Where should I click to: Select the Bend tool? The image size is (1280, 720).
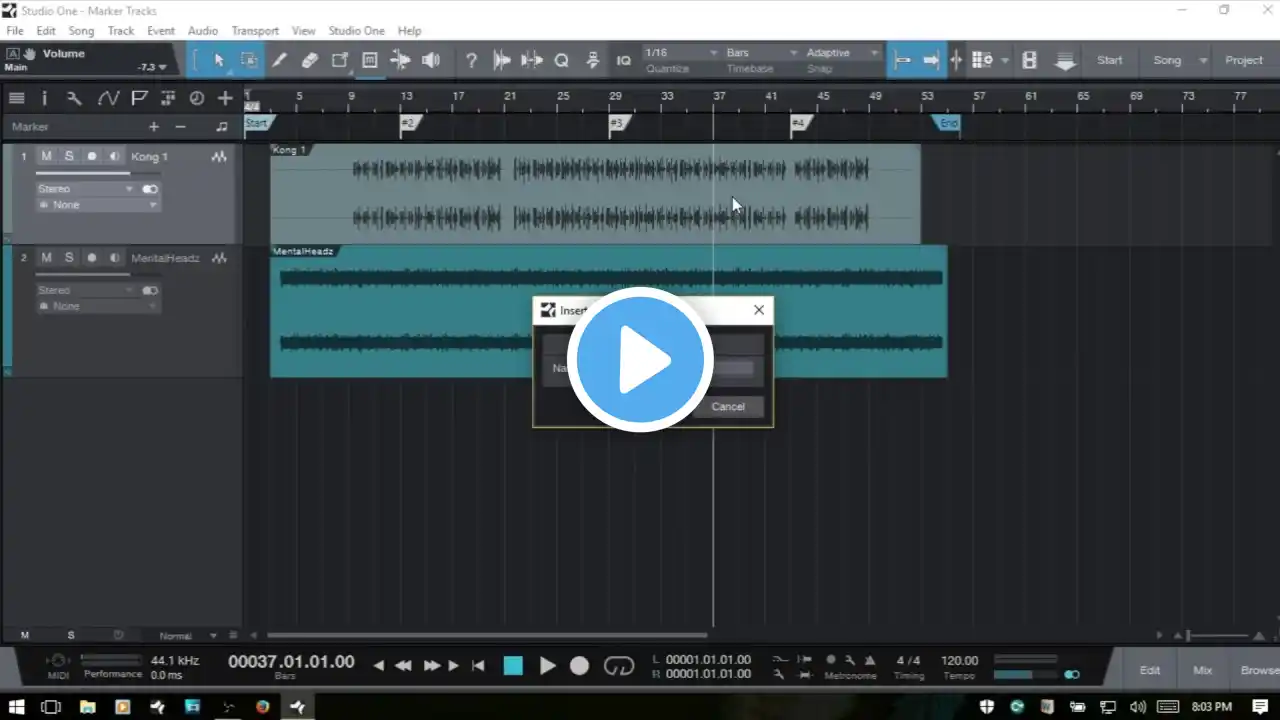400,60
